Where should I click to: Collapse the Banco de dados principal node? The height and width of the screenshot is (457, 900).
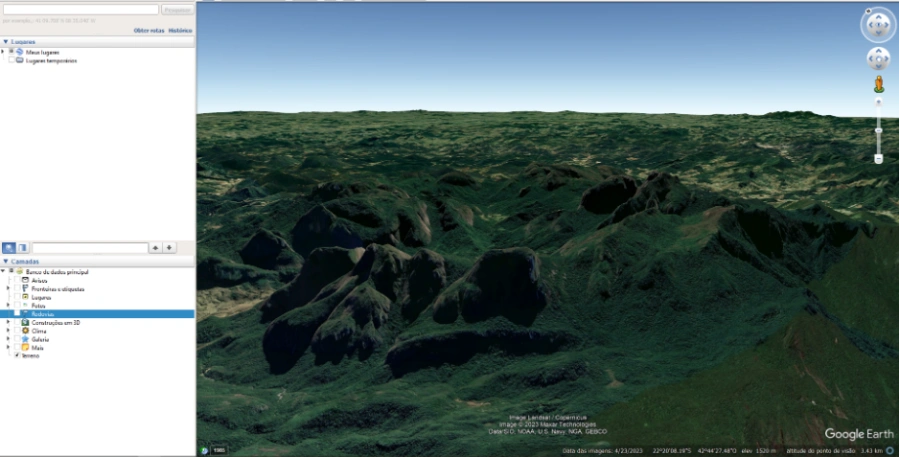pyautogui.click(x=3, y=272)
